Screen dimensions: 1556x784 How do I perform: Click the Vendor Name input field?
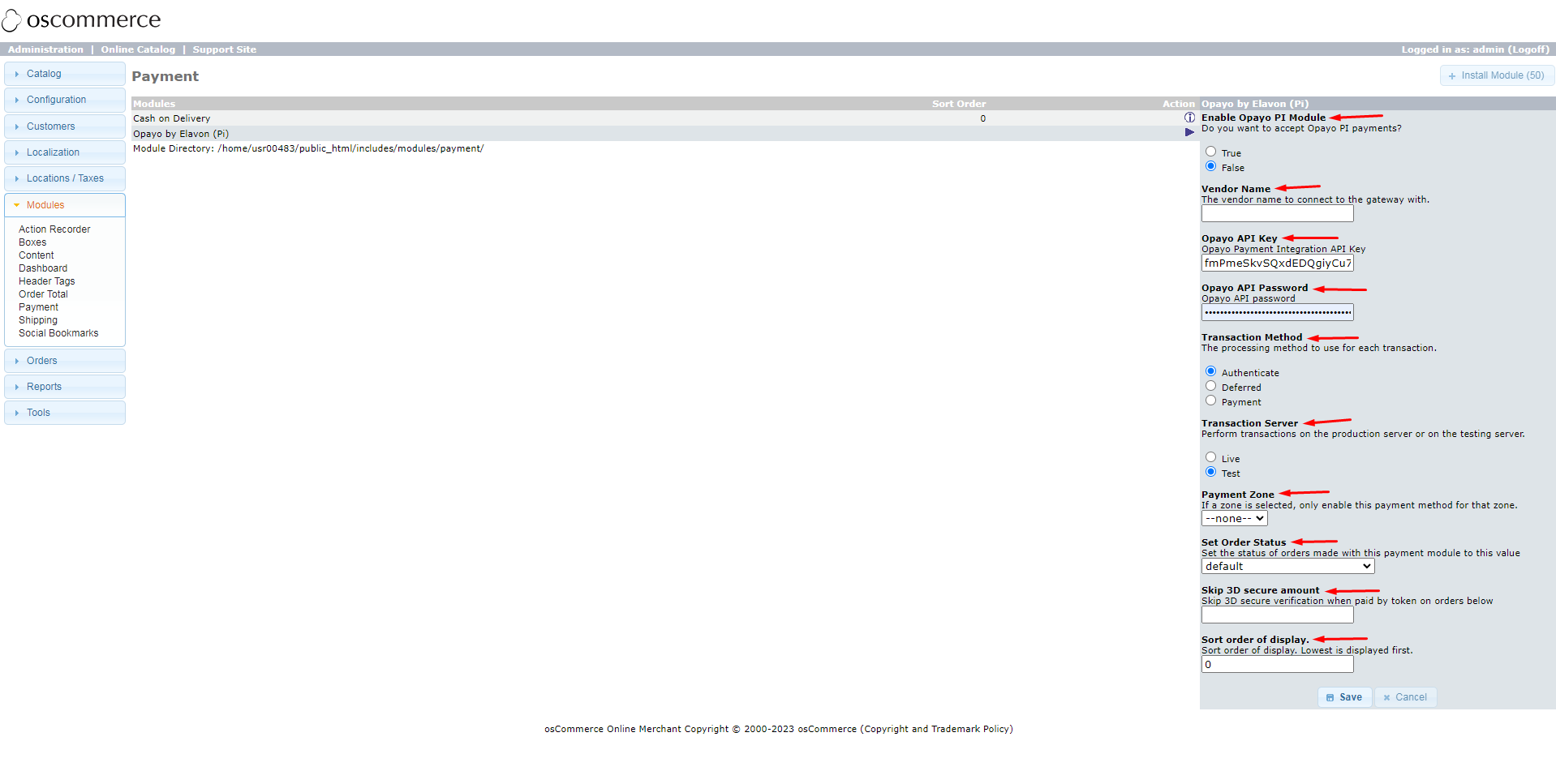click(x=1277, y=214)
